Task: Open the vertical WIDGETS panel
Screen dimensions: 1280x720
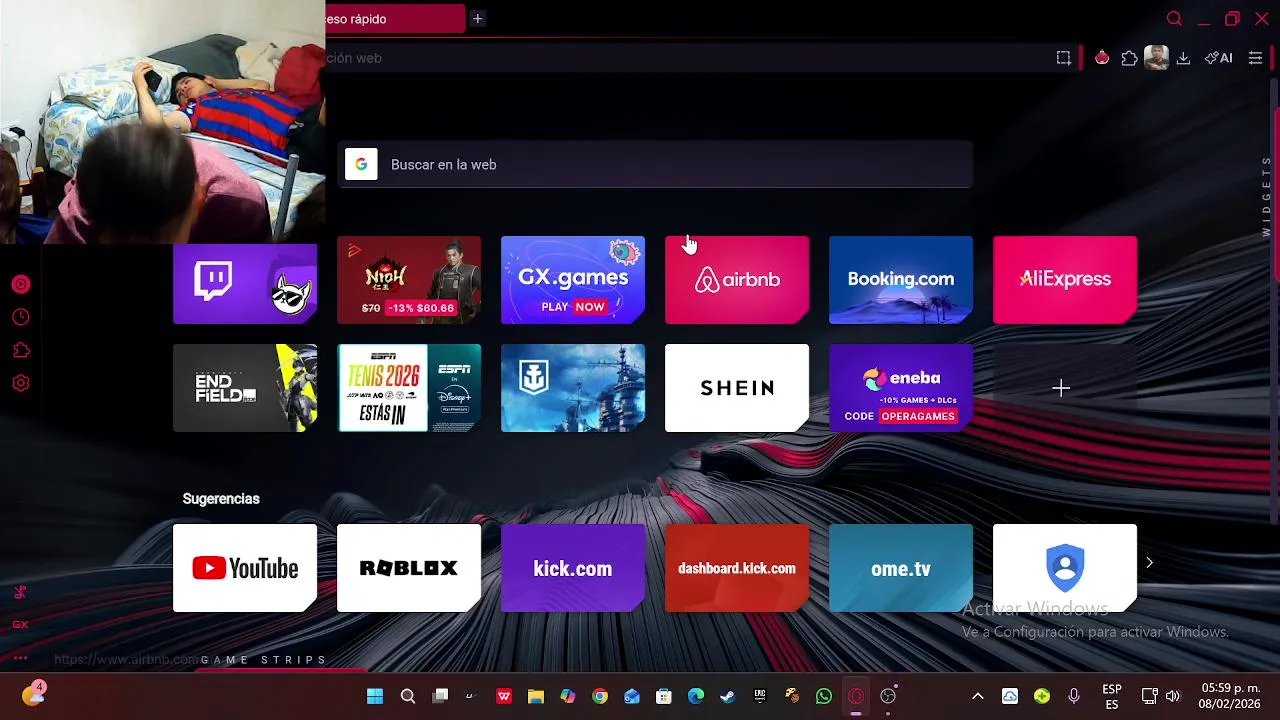Action: [x=1266, y=196]
